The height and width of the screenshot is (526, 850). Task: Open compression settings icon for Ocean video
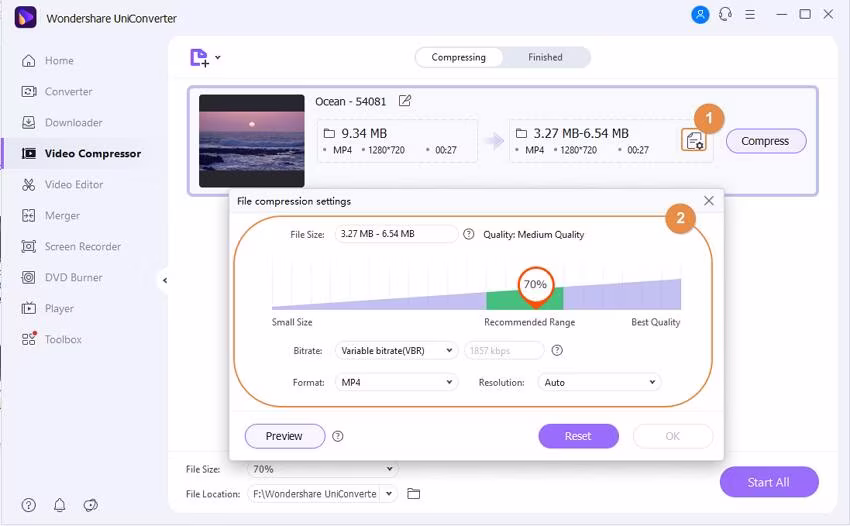coord(693,140)
